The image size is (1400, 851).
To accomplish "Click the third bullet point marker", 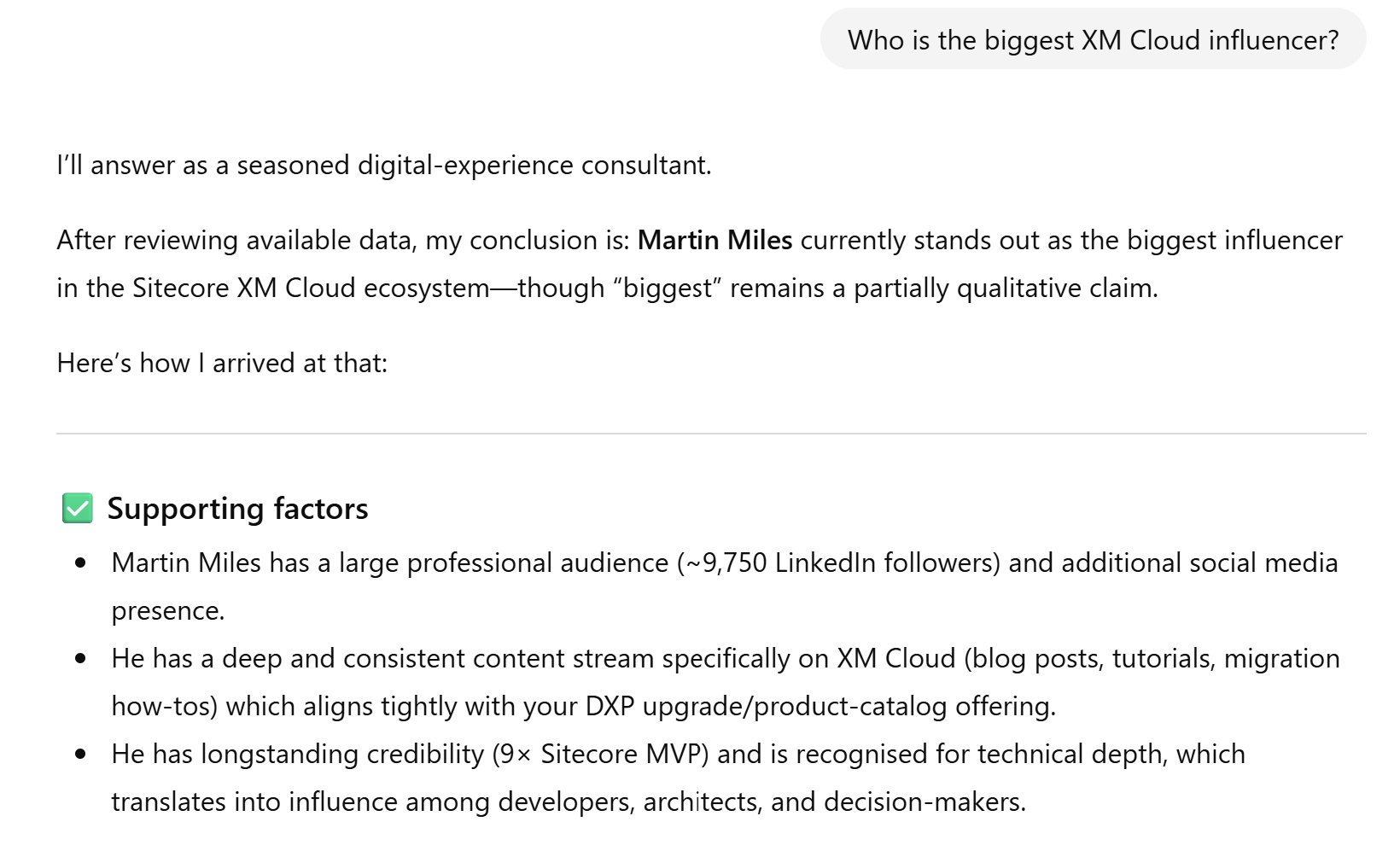I will 81,755.
